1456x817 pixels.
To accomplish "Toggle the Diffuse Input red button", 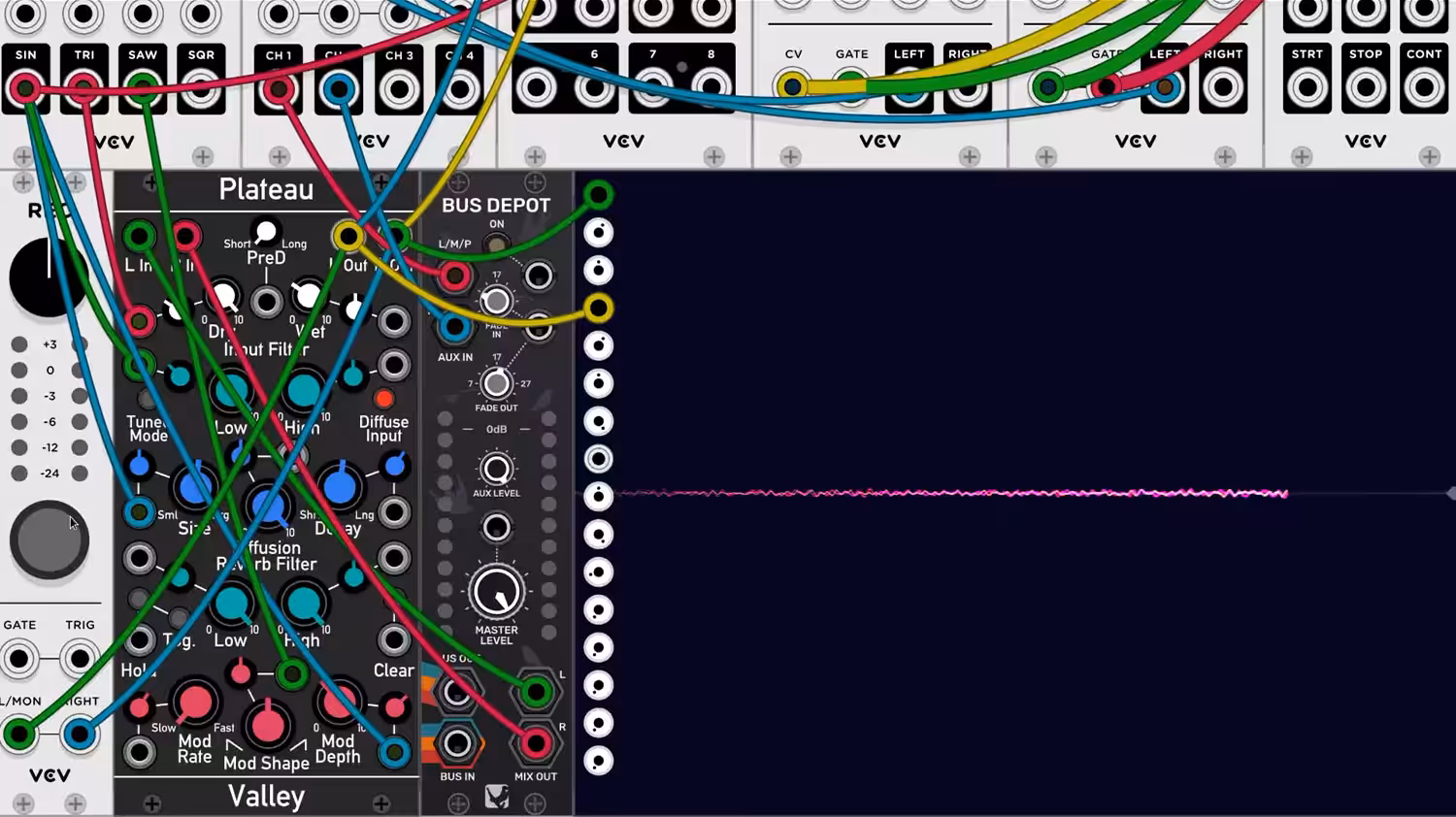I will [384, 399].
